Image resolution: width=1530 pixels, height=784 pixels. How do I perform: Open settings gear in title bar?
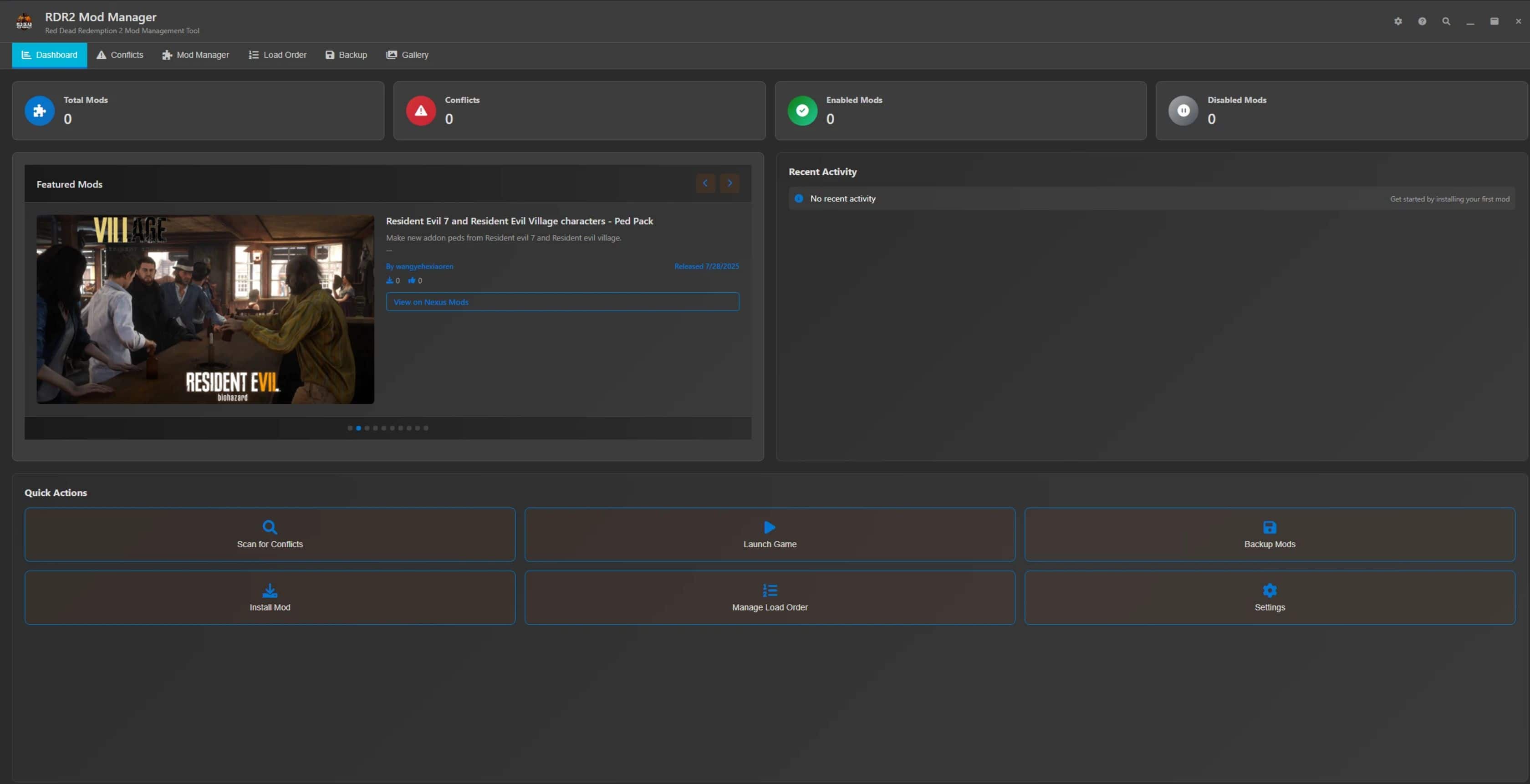1397,21
